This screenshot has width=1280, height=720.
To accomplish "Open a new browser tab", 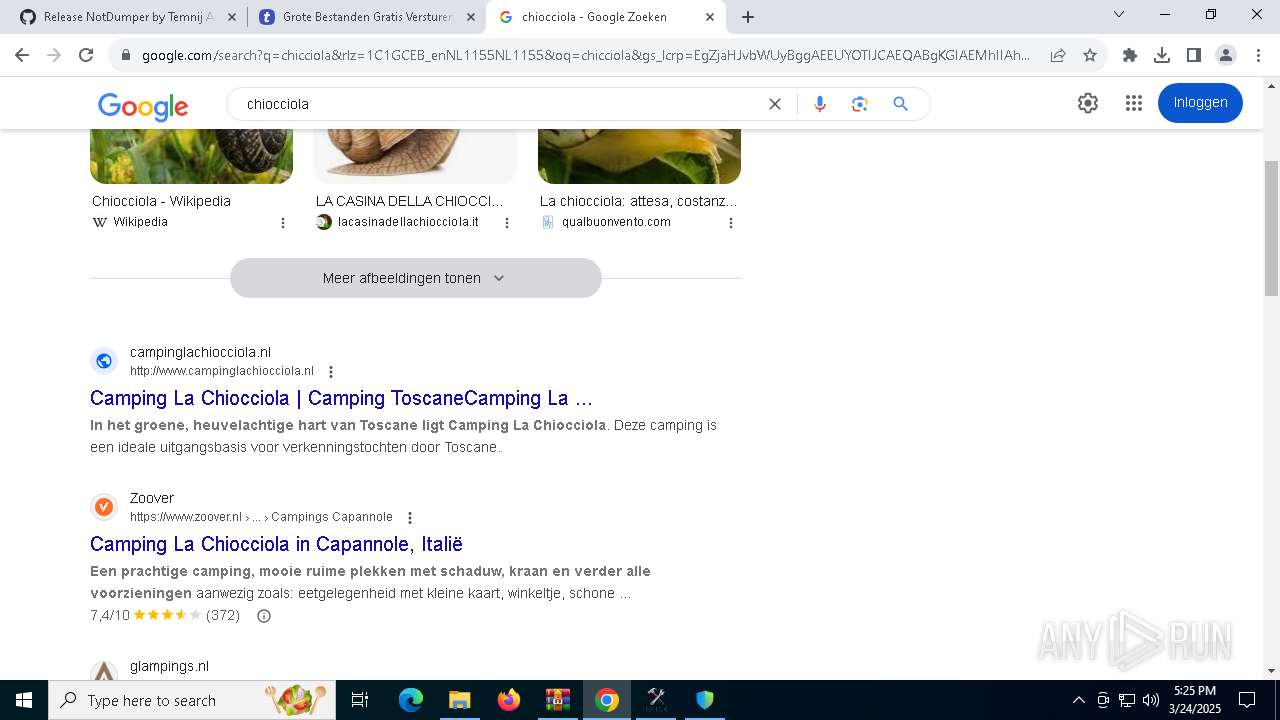I will coord(748,17).
